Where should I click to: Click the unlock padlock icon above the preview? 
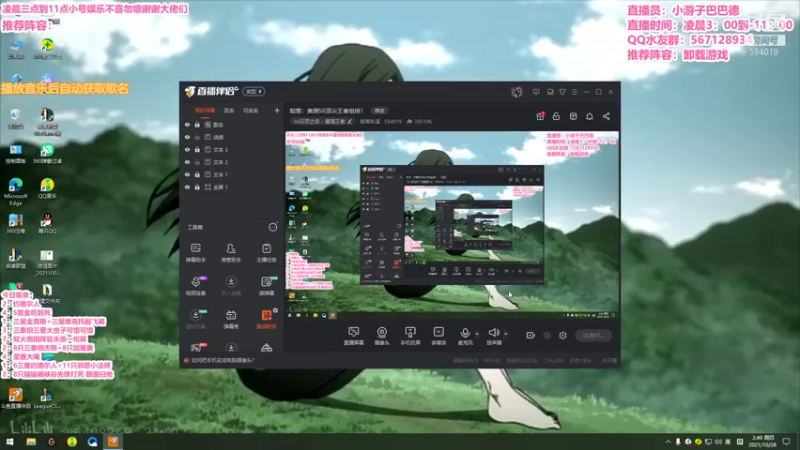[556, 116]
